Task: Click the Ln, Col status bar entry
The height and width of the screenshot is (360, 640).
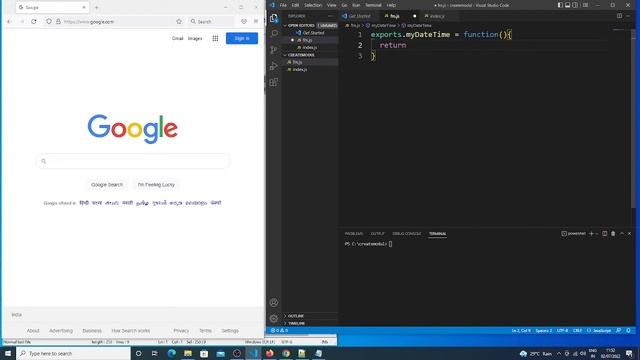Action: (x=521, y=330)
